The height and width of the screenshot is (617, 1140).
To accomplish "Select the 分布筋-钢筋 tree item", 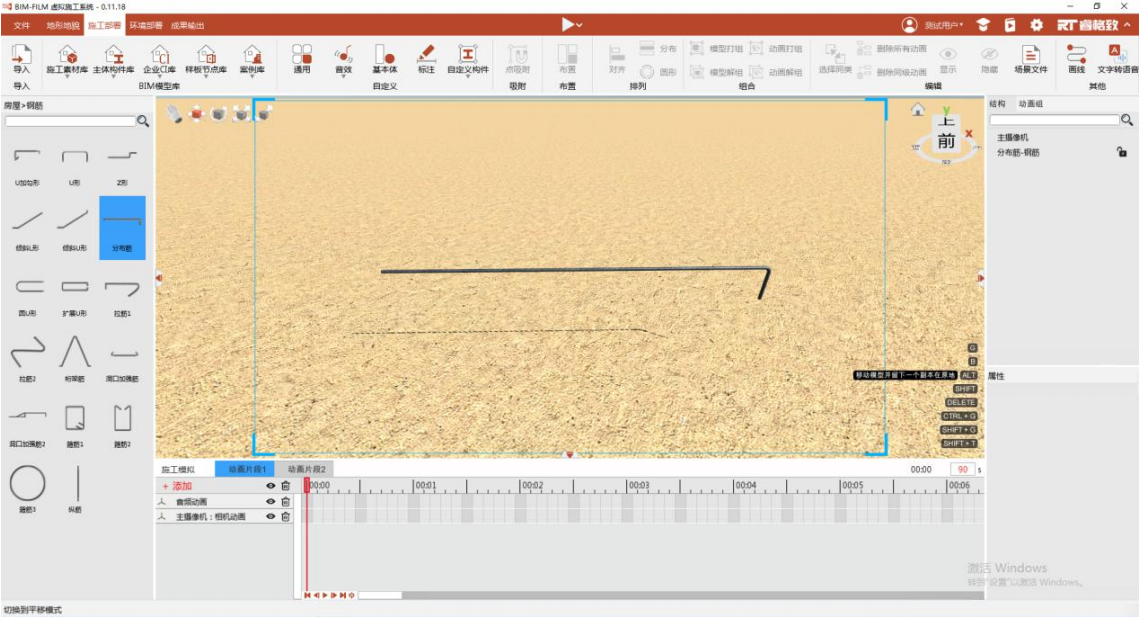I will [1018, 153].
